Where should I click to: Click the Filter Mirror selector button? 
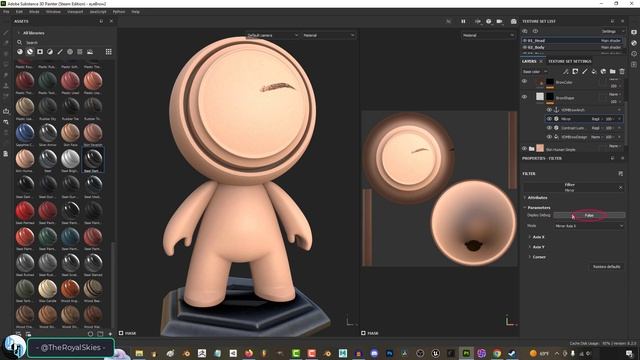point(569,187)
